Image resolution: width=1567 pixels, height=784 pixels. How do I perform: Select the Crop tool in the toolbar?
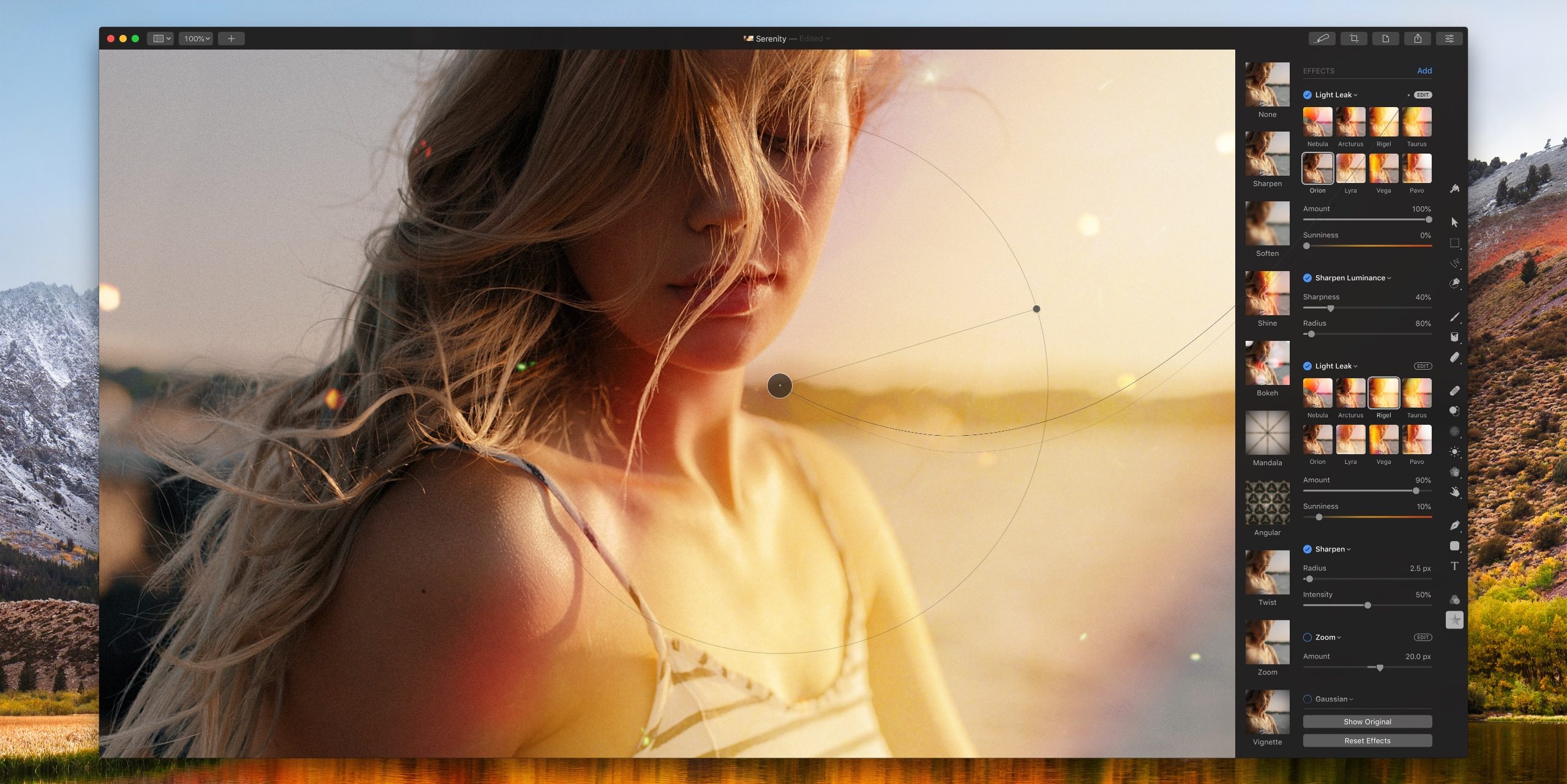1353,39
